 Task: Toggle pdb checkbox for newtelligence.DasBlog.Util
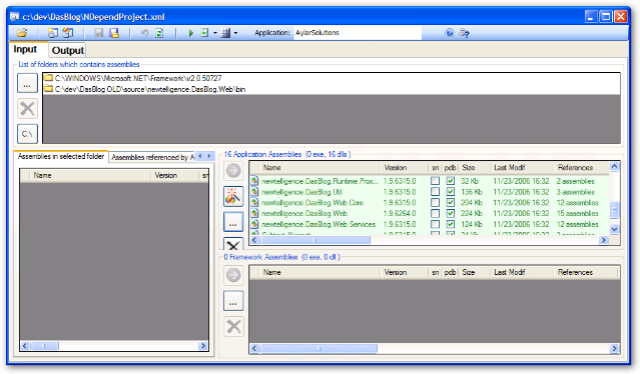450,192
